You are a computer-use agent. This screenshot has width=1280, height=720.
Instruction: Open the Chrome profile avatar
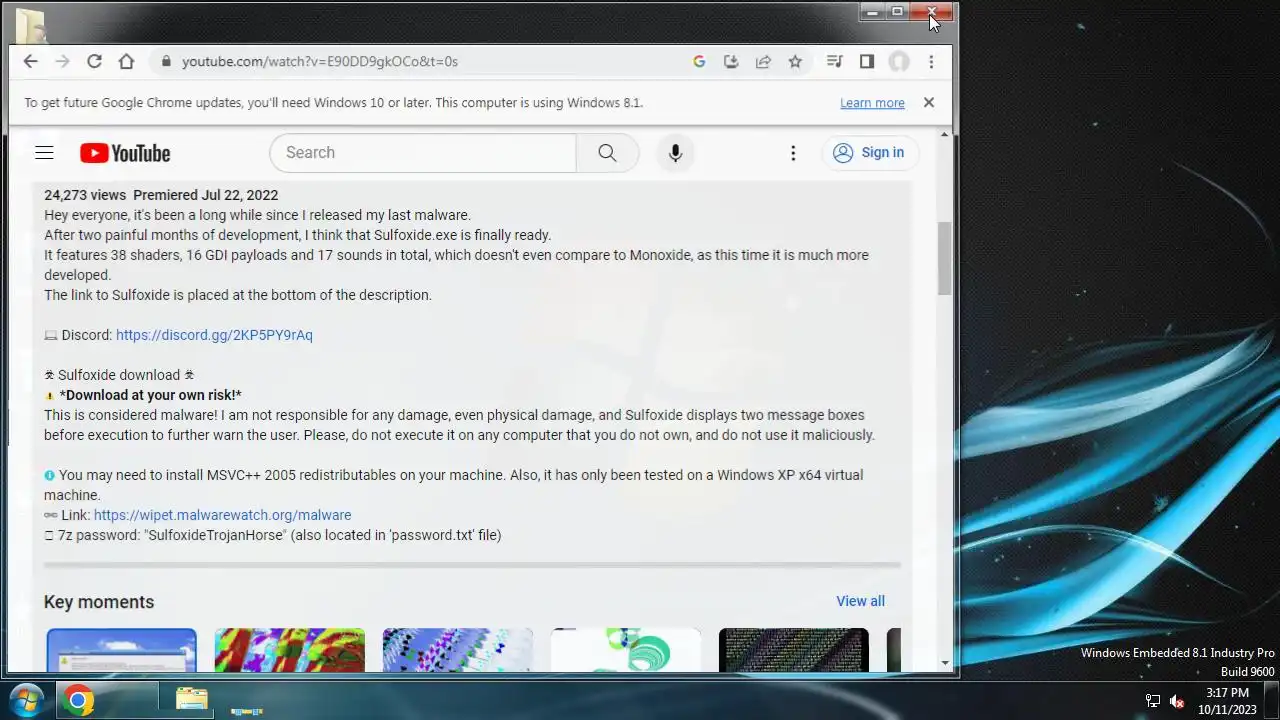[899, 62]
